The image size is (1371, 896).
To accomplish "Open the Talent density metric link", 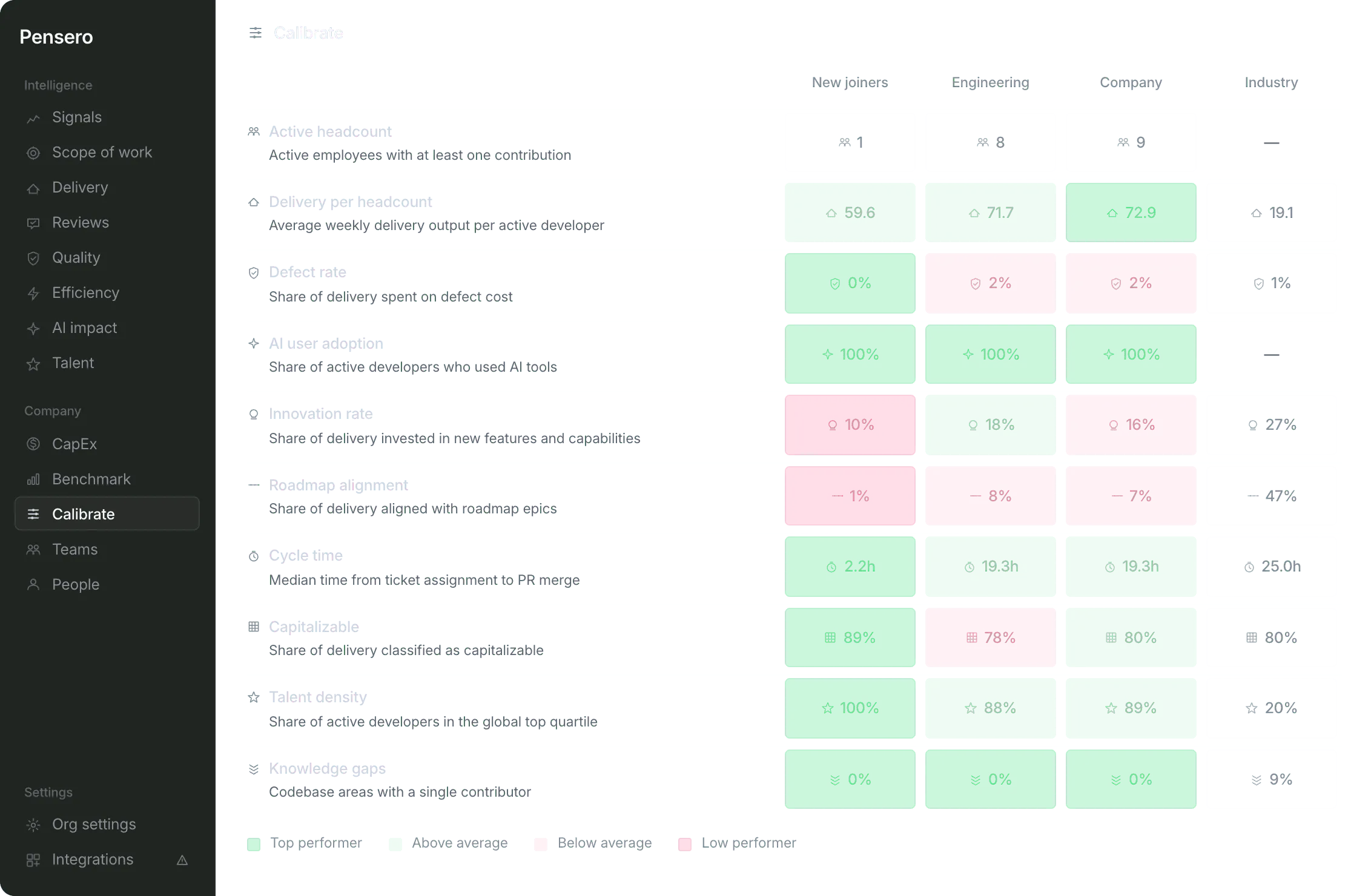I will click(318, 697).
